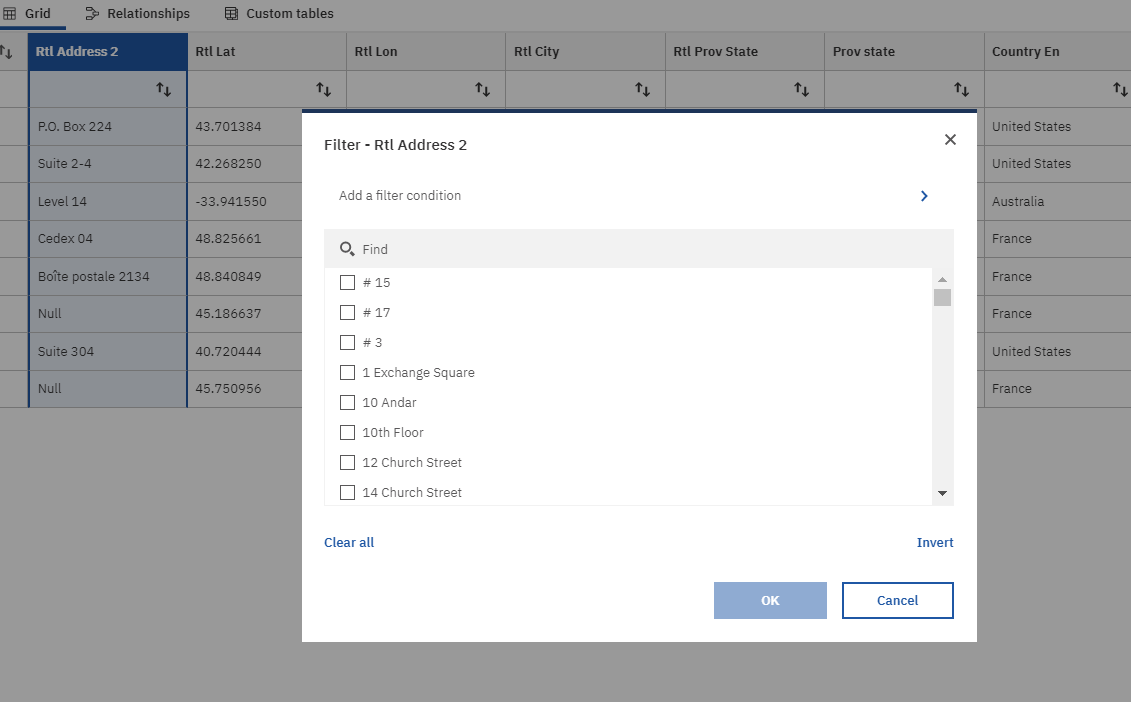Click the 43.701384 latitude cell
This screenshot has height=702, width=1131.
pyautogui.click(x=245, y=126)
